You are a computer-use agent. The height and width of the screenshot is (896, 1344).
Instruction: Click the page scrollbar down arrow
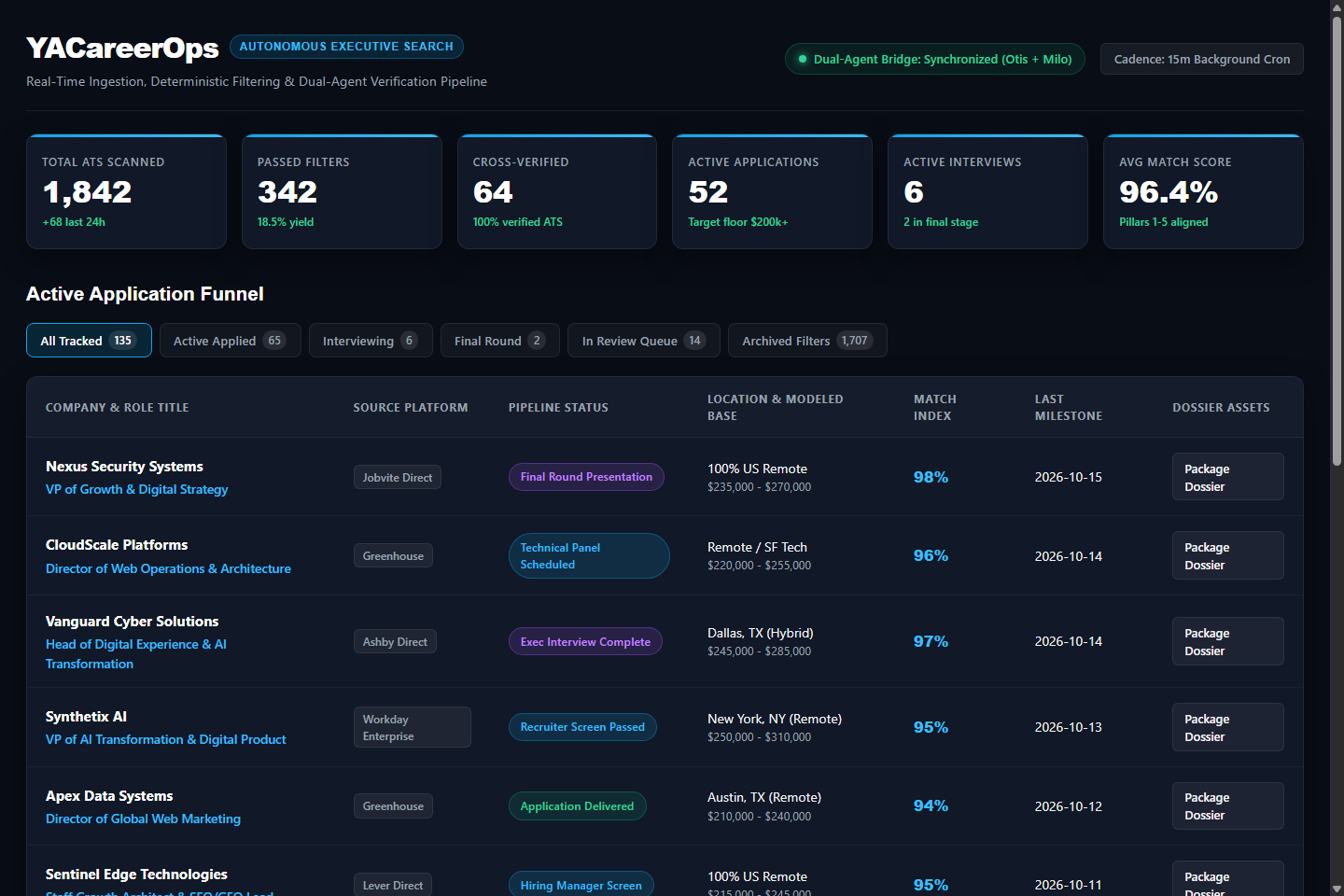click(1337, 889)
